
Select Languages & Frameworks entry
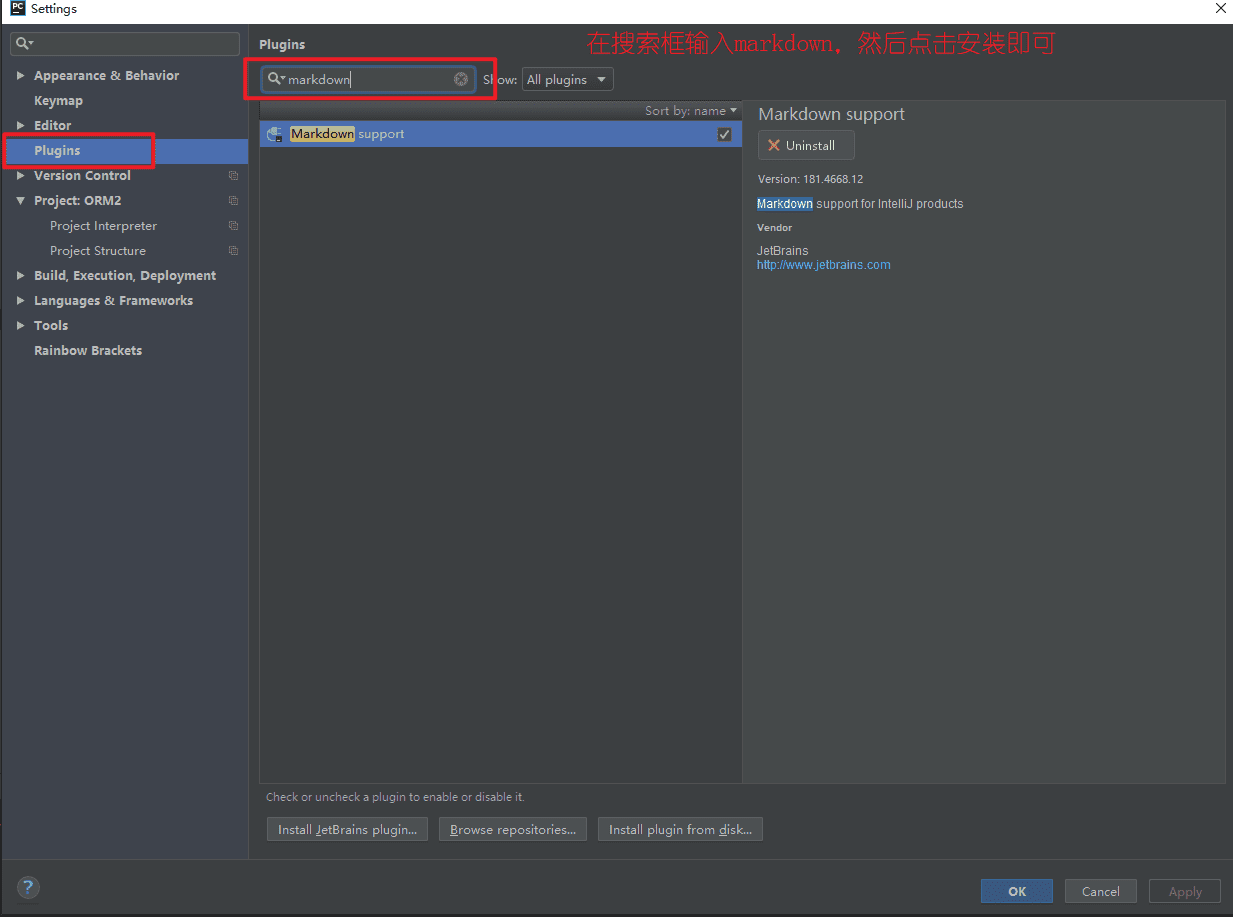(x=113, y=301)
